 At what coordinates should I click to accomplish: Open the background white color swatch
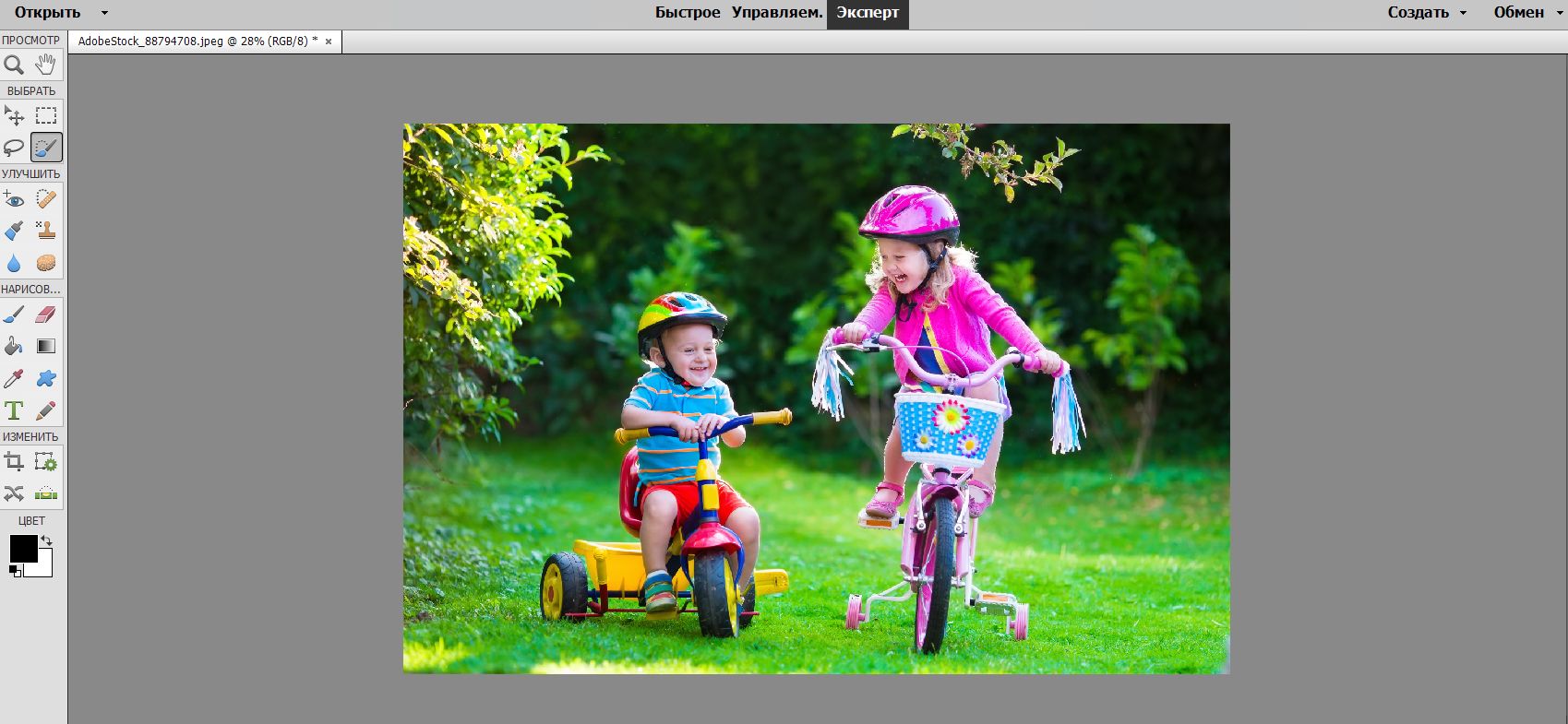point(43,566)
